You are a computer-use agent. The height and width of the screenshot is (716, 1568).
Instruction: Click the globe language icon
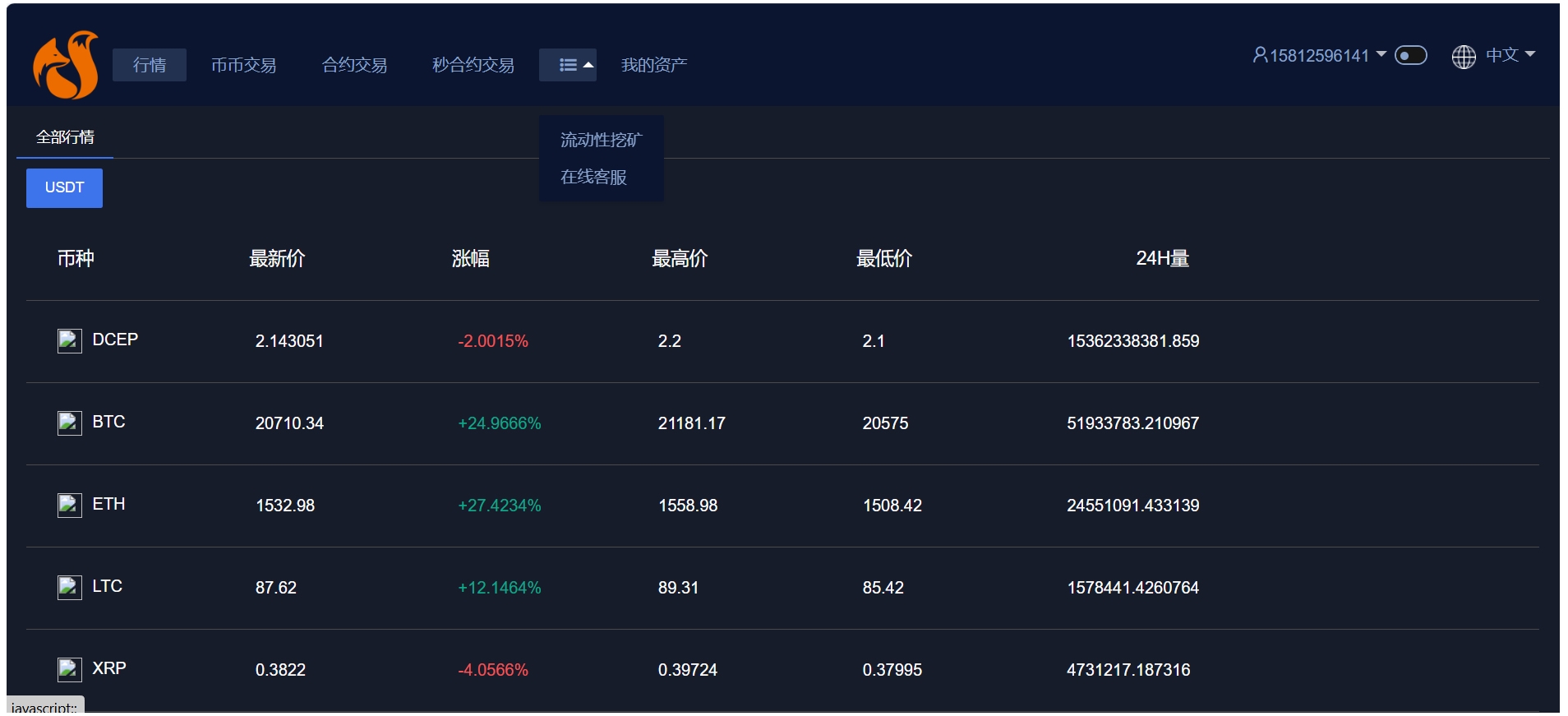pos(1463,56)
